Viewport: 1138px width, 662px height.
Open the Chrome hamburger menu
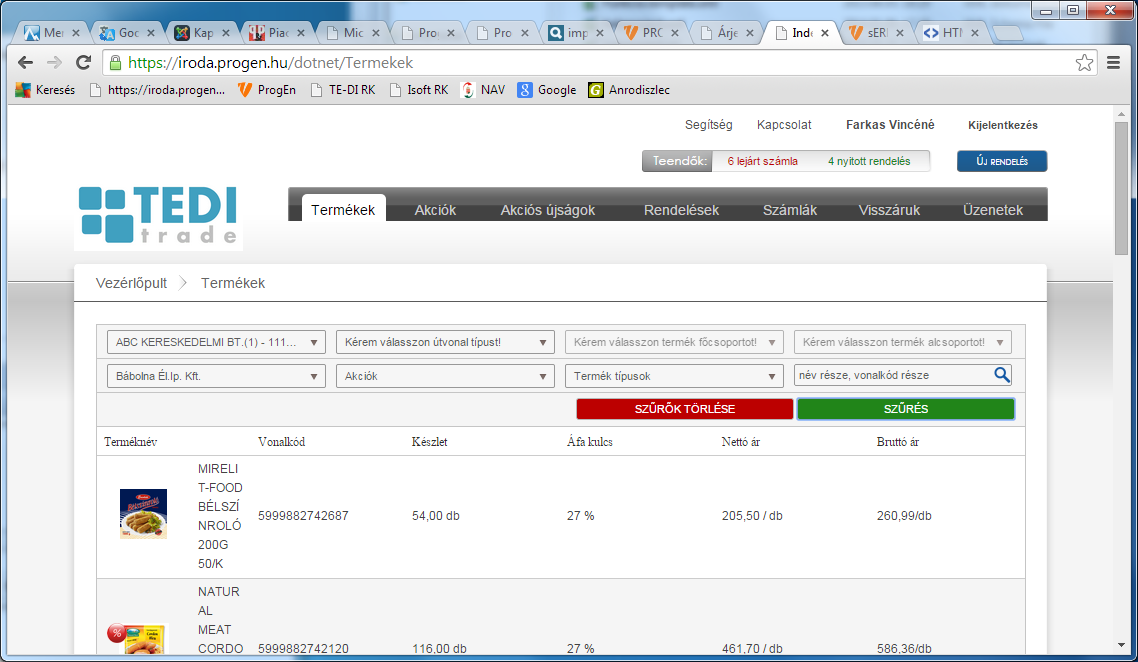click(1113, 62)
